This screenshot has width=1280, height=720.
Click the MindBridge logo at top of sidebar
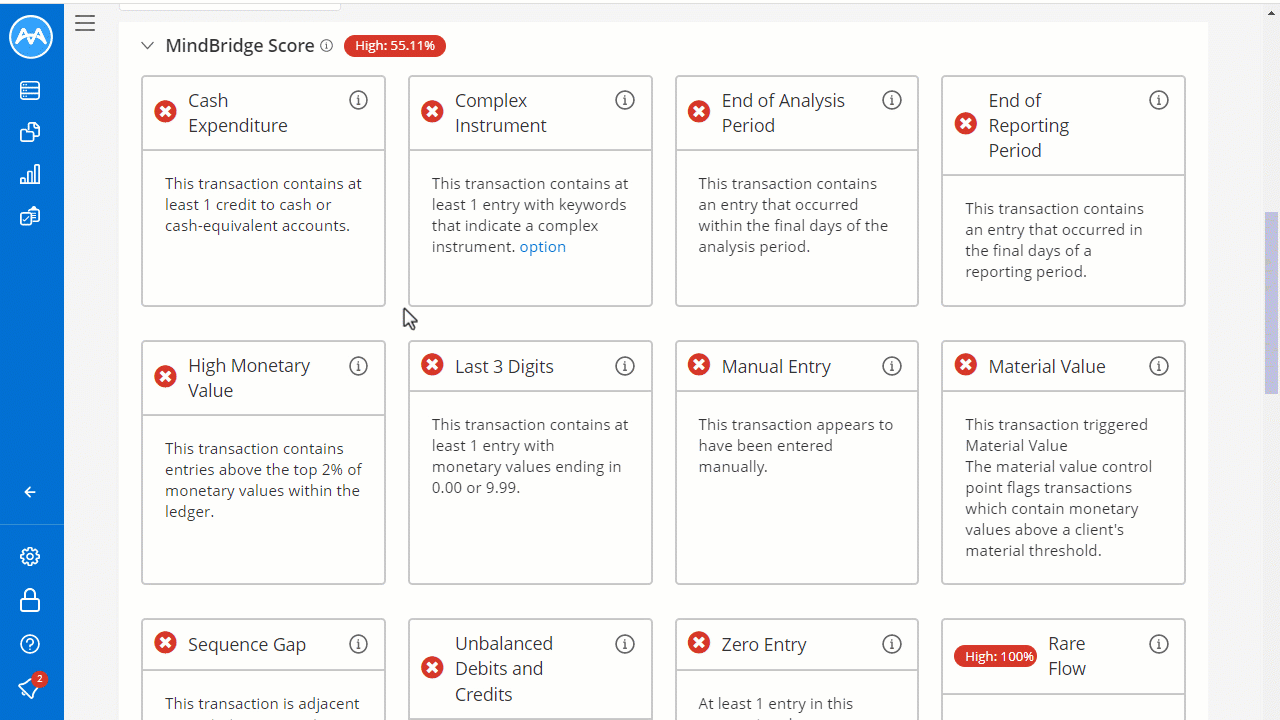coord(31,36)
